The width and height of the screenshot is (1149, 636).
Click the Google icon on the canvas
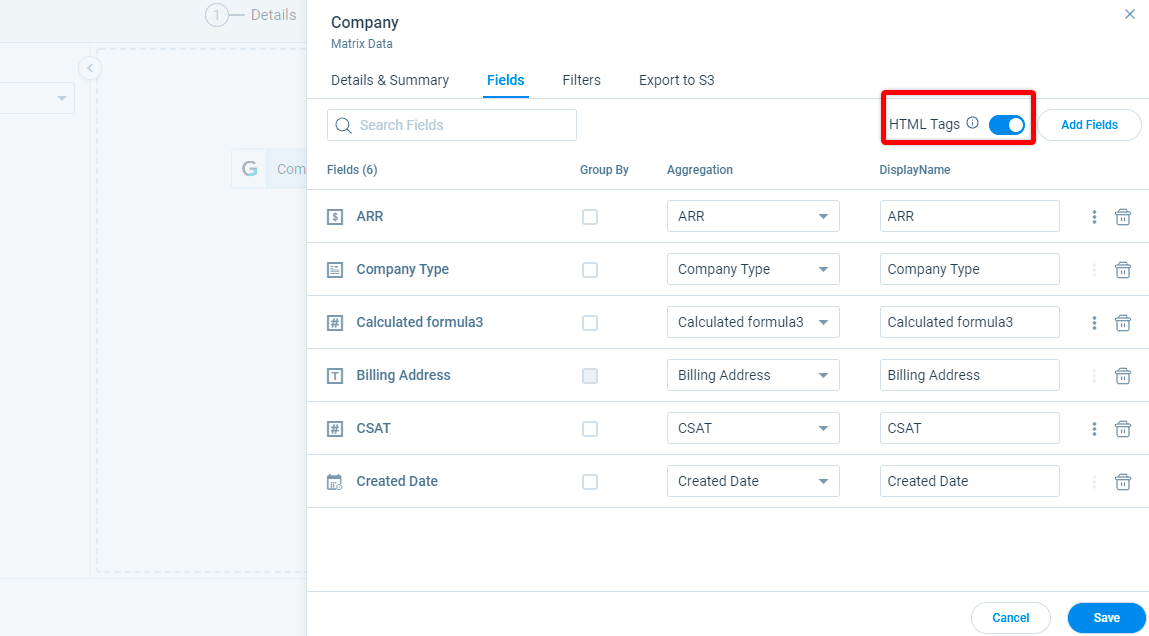point(248,168)
